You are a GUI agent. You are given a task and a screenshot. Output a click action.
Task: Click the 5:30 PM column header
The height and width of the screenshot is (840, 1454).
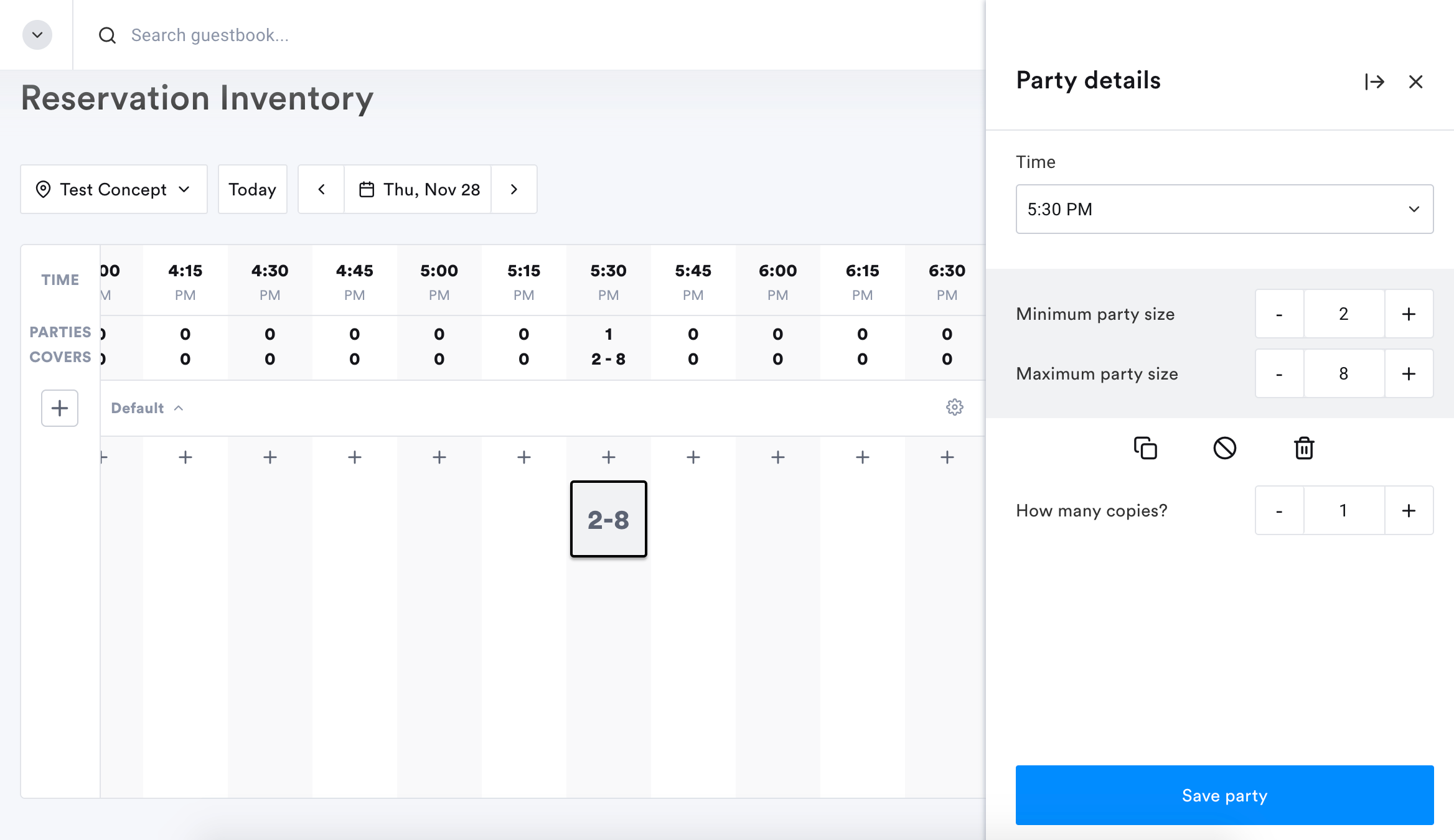point(609,281)
